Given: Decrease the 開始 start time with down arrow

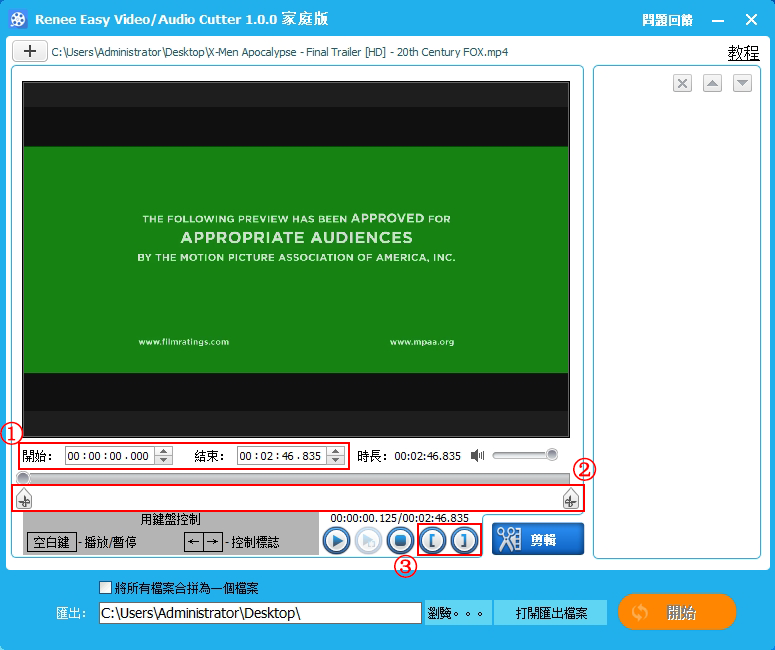Looking at the screenshot, I should pos(163,460).
